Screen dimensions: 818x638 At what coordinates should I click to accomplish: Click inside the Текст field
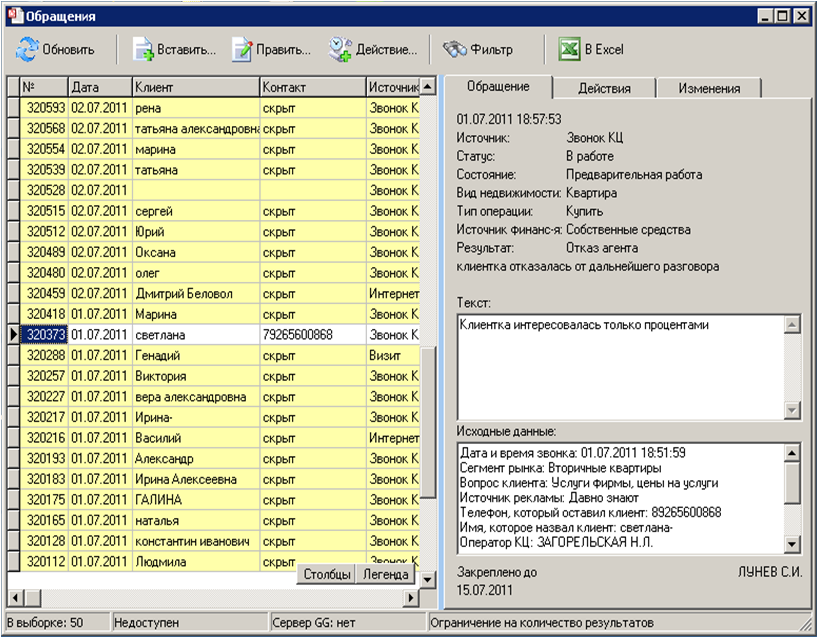[621, 367]
